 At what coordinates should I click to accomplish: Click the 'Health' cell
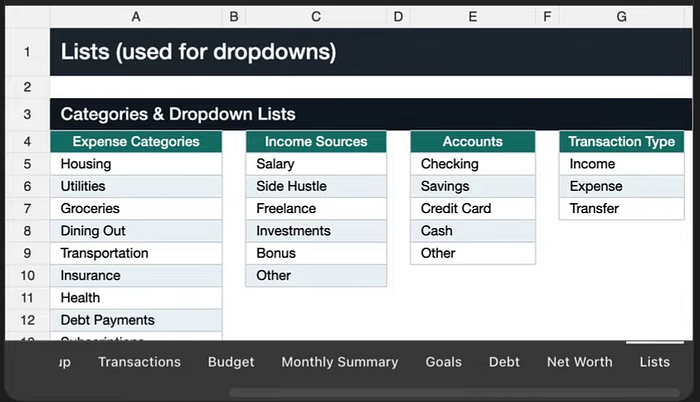(136, 298)
